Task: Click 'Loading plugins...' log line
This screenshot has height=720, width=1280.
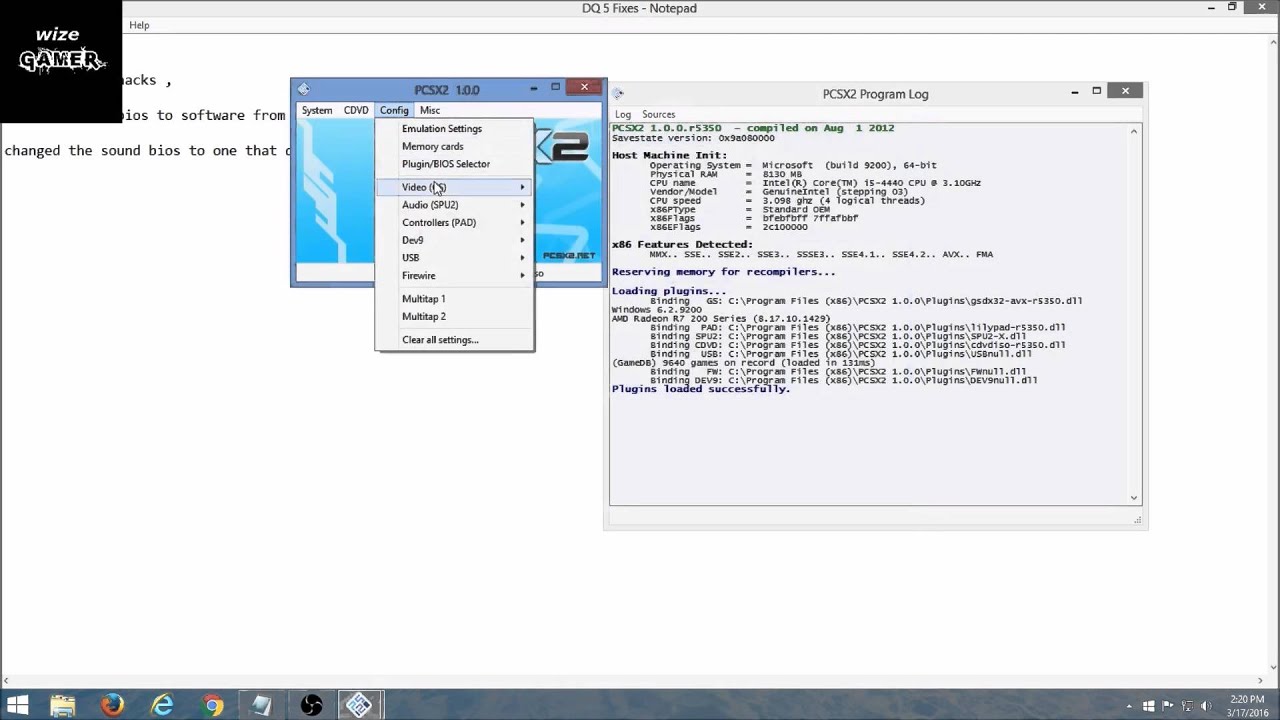Action: pyautogui.click(x=669, y=291)
